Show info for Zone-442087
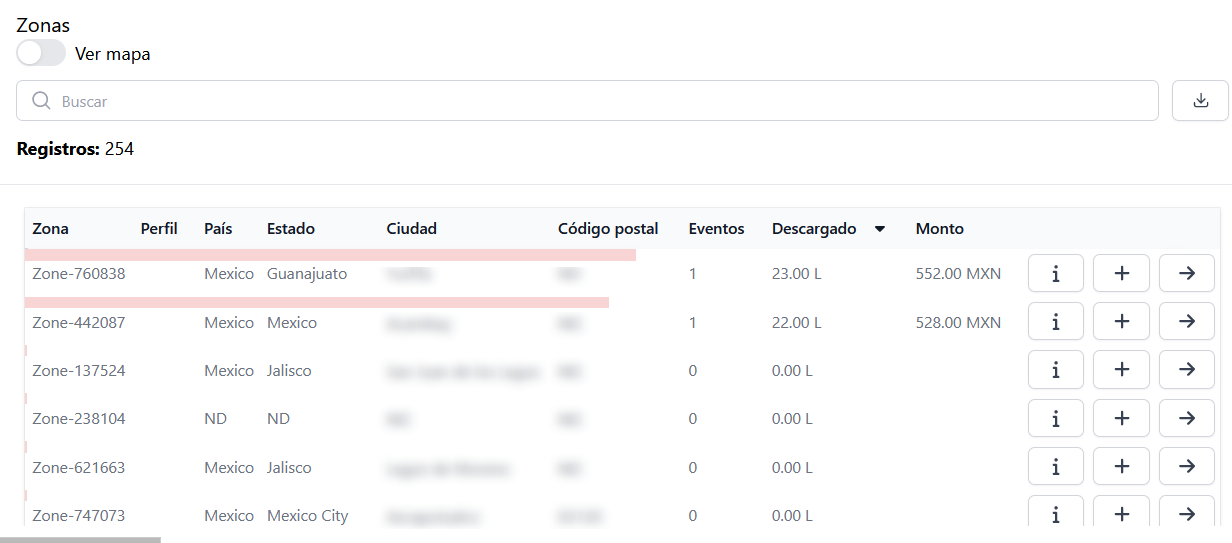 pos(1055,322)
